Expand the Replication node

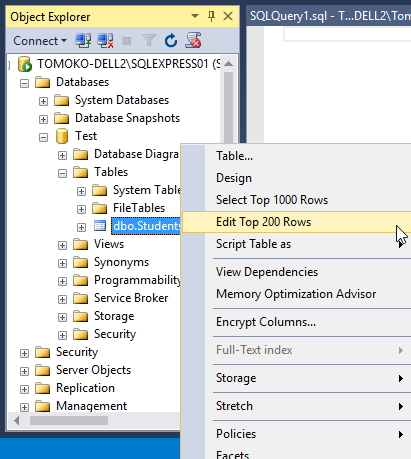point(24,389)
